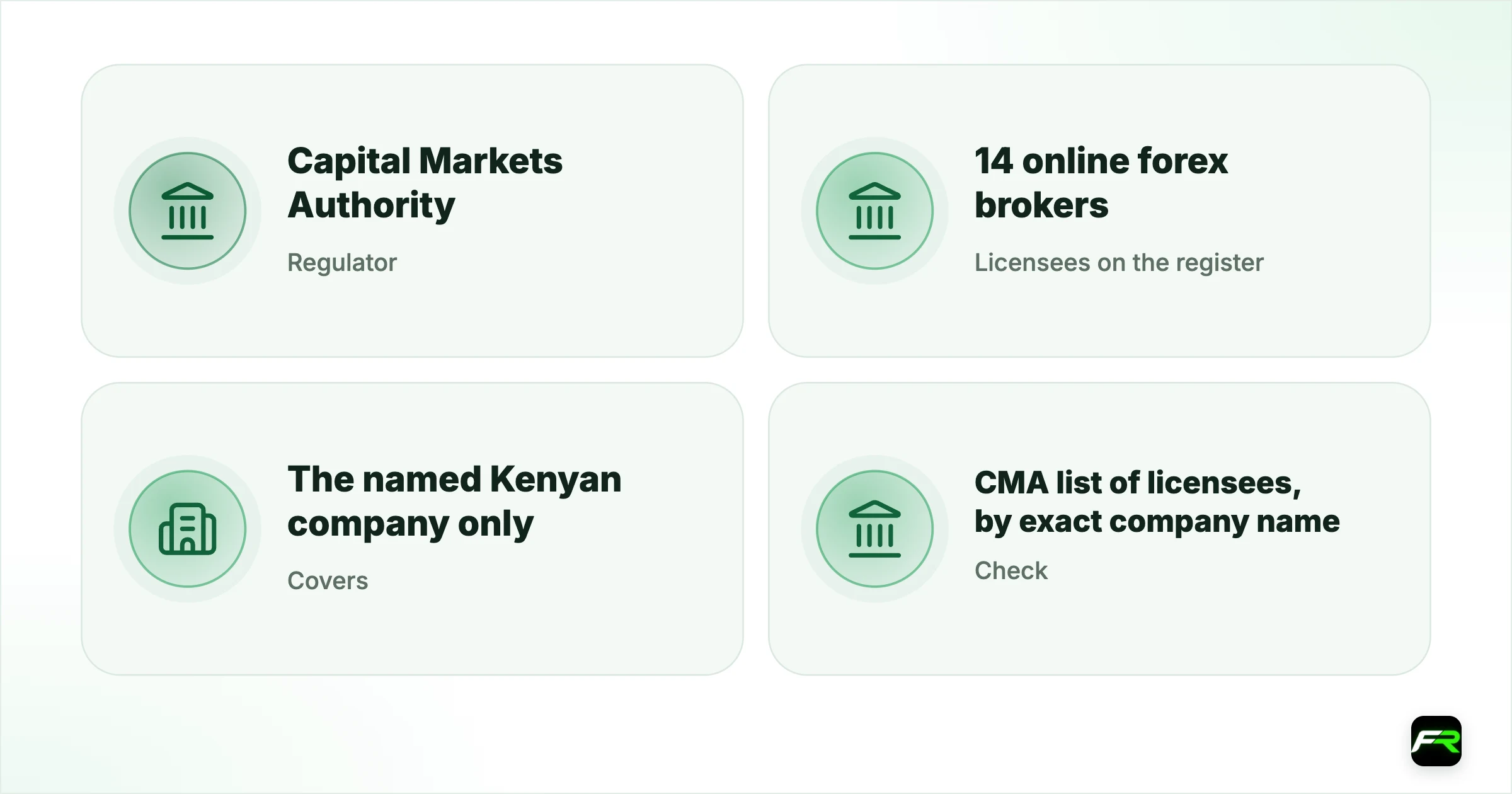Click the bank icon beside Capital Markets Authority

[x=188, y=211]
